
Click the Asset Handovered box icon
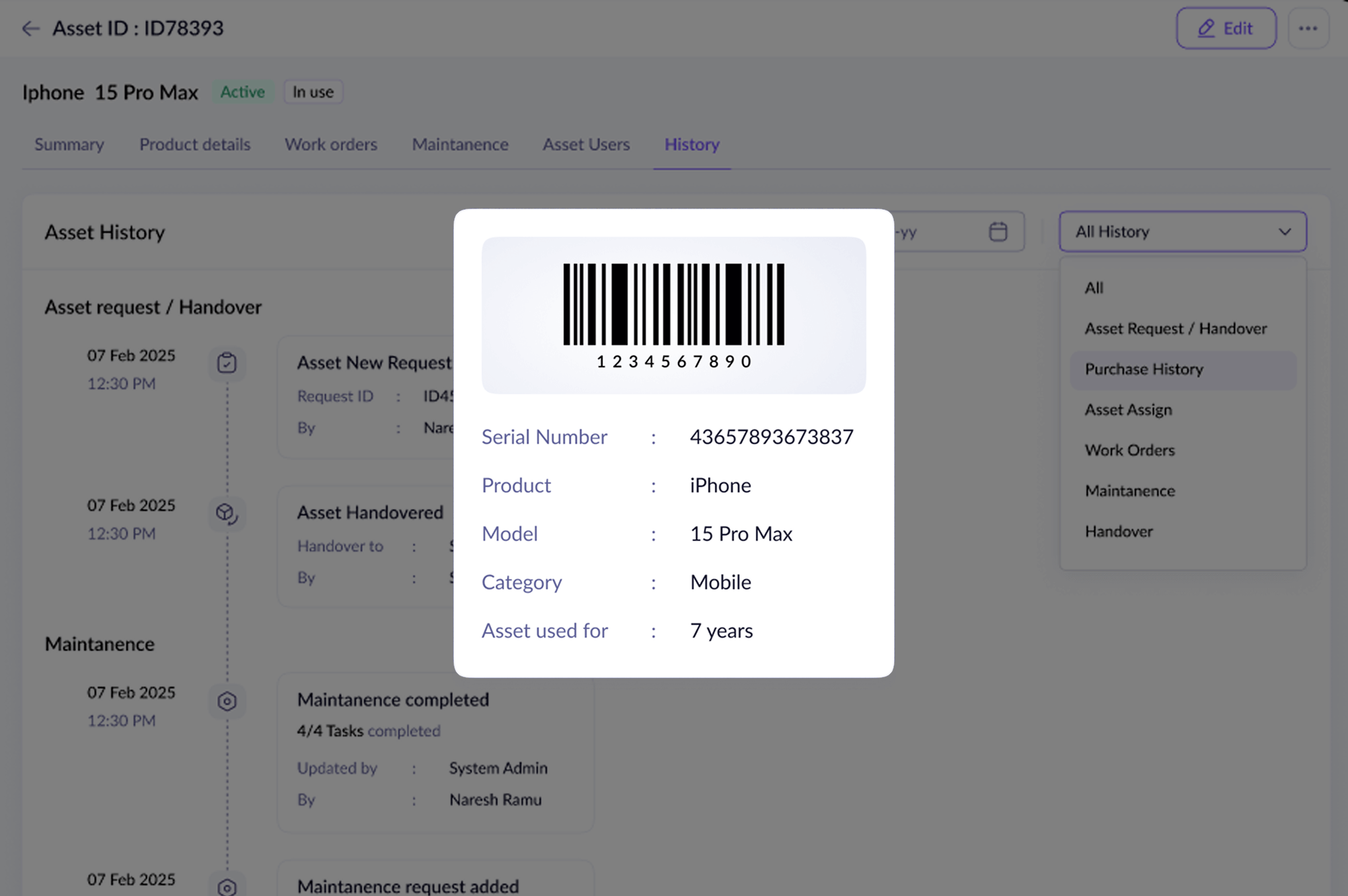click(x=227, y=513)
